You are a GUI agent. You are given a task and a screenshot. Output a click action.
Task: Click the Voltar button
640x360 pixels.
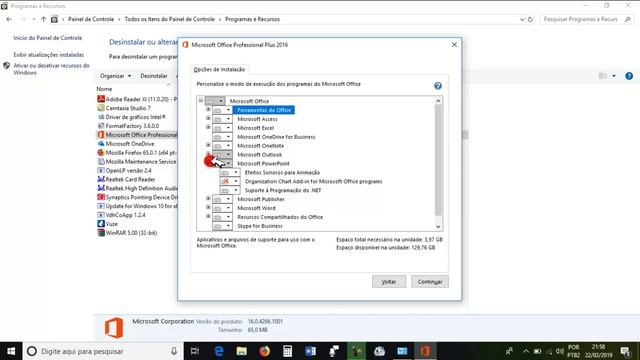coord(389,282)
